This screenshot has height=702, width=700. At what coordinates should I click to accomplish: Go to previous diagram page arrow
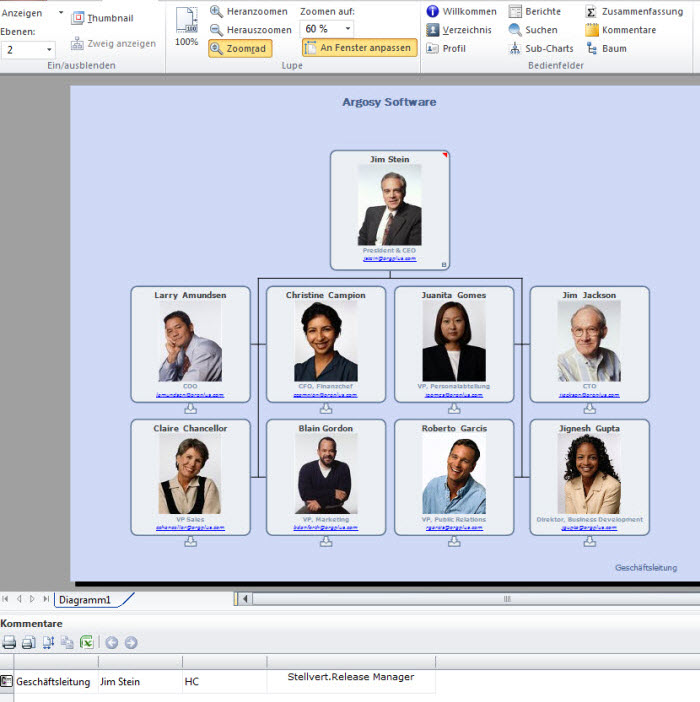[19, 599]
